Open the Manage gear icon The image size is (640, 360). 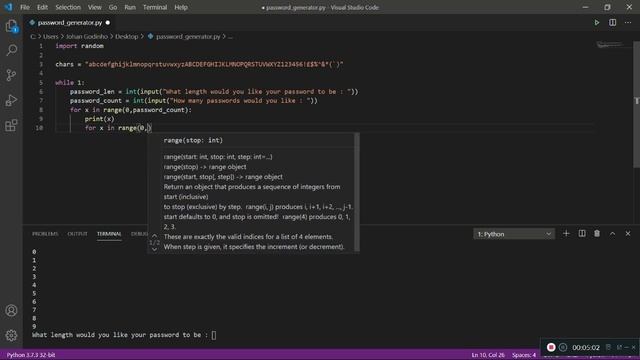click(x=11, y=336)
